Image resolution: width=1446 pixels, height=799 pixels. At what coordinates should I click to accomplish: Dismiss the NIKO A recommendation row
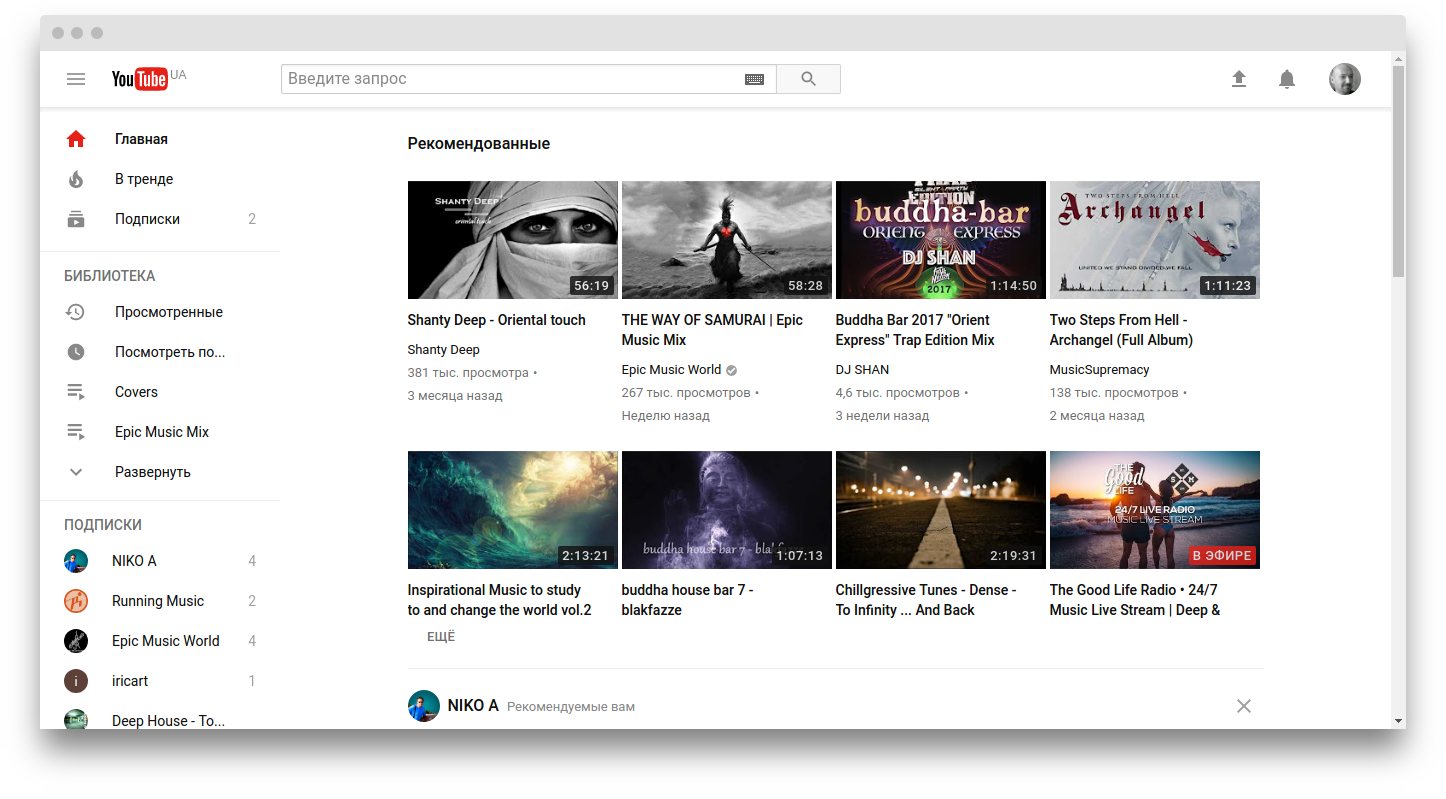click(1243, 705)
